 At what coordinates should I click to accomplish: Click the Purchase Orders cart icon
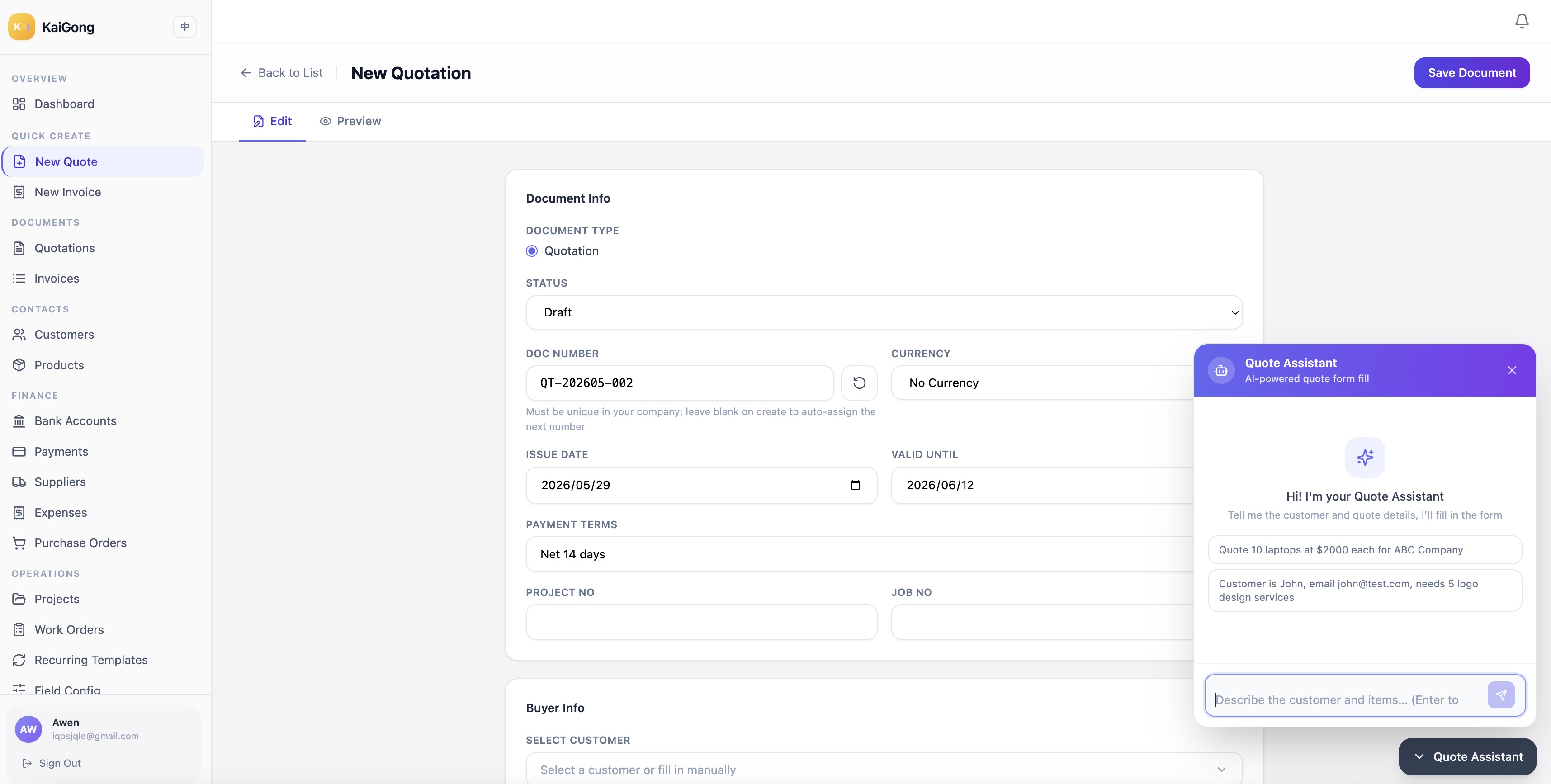[x=19, y=543]
